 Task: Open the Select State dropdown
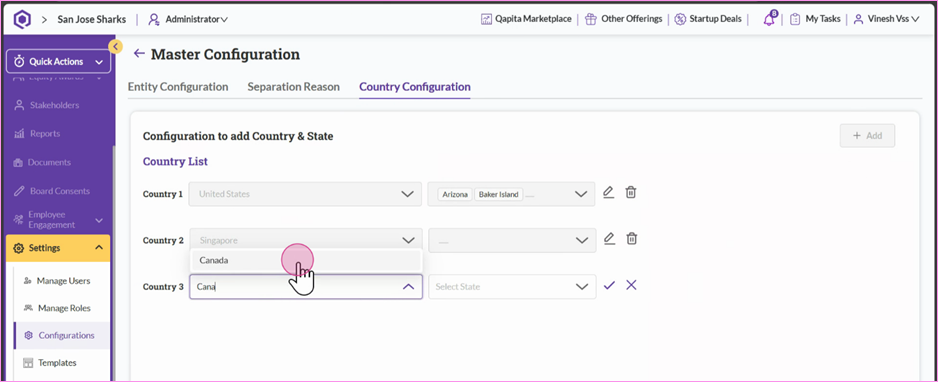[x=513, y=287]
